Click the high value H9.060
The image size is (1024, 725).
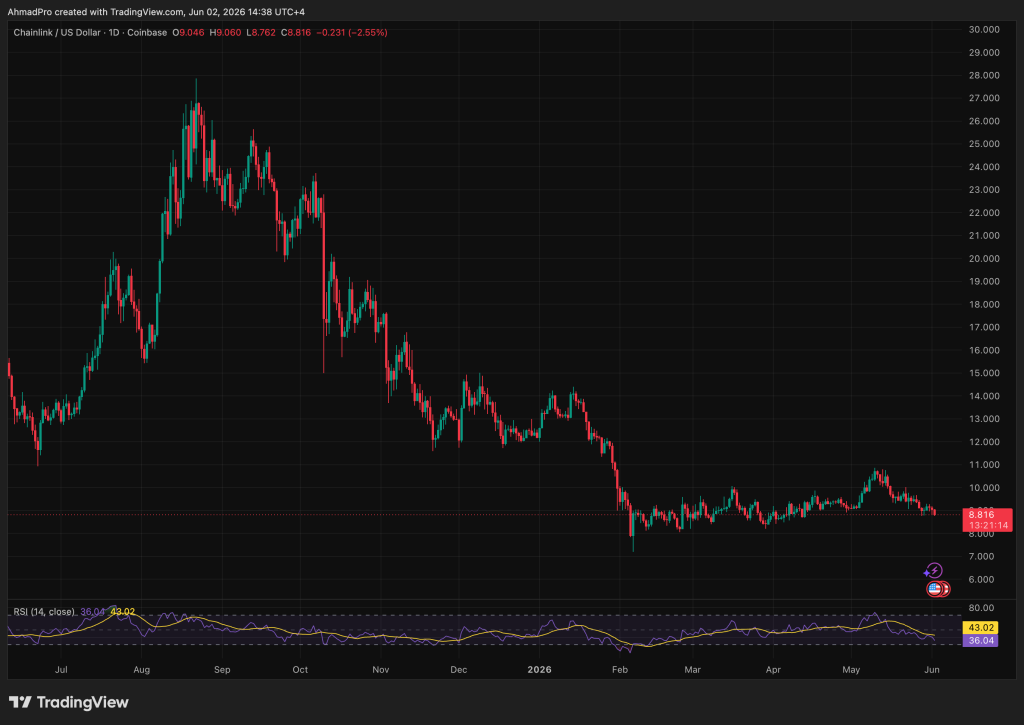tap(225, 32)
